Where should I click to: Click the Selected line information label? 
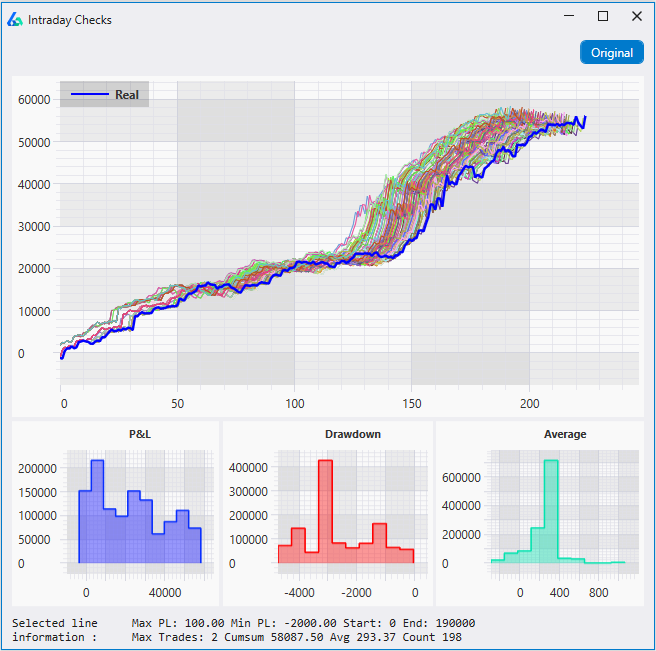[55, 630]
